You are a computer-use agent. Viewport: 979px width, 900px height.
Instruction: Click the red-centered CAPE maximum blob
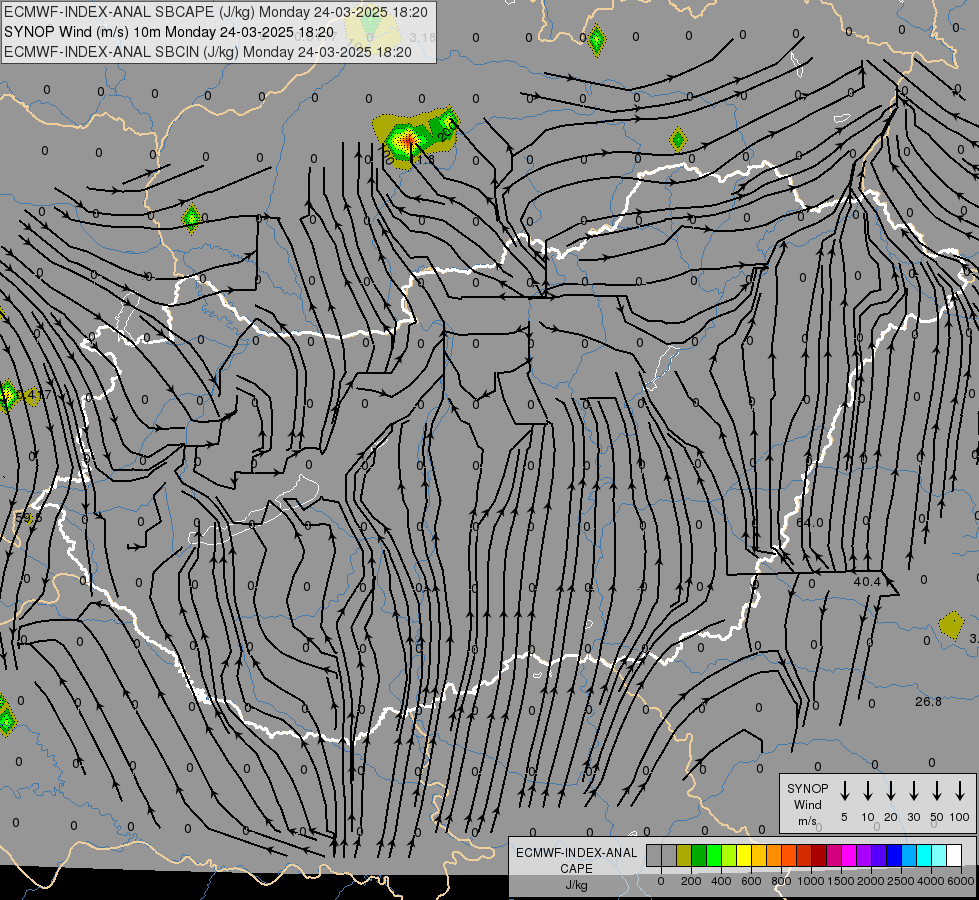pyautogui.click(x=407, y=141)
